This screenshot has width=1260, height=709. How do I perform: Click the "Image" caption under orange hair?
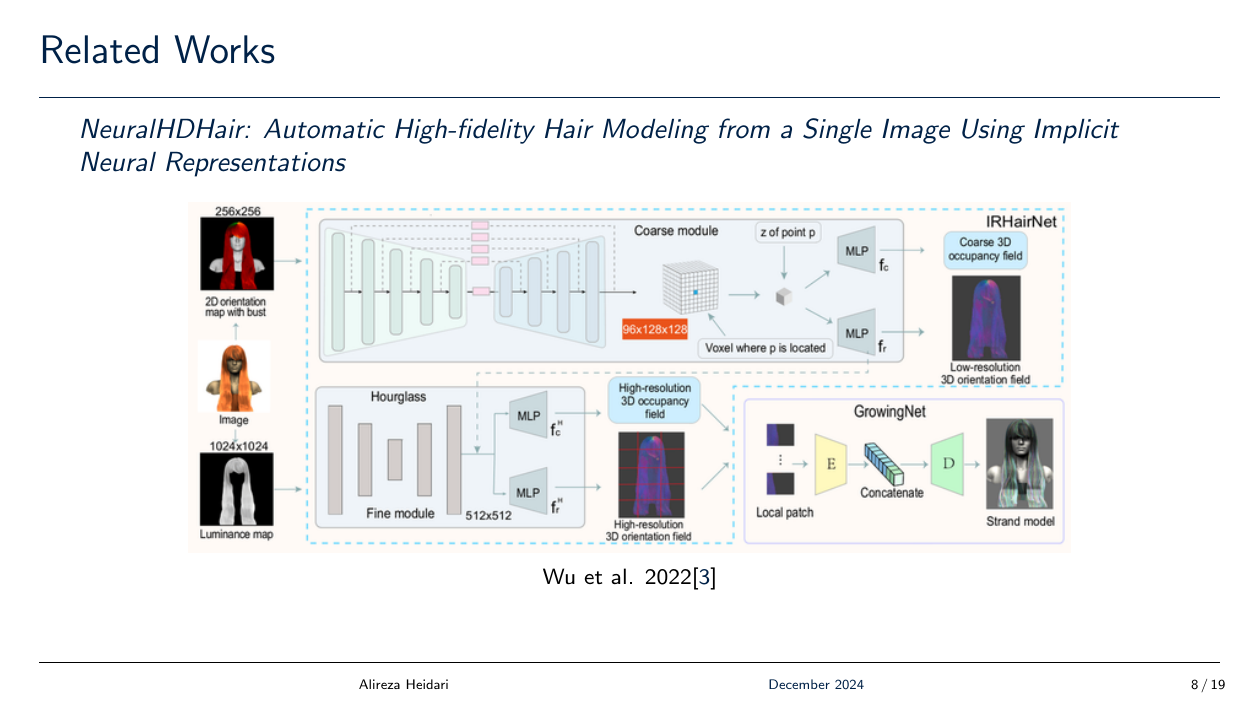(233, 421)
